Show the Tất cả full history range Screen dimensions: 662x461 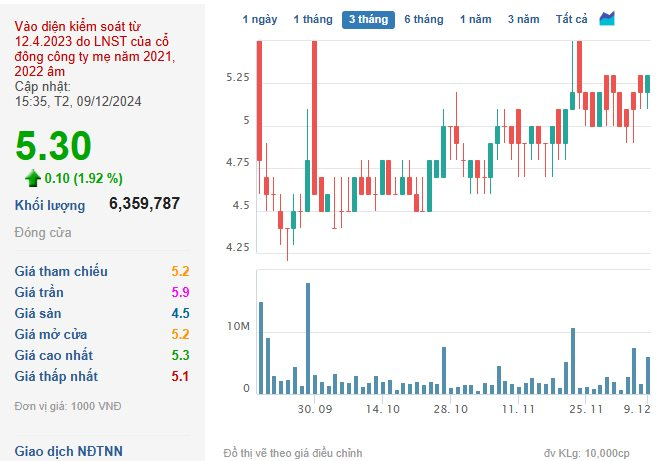click(x=571, y=19)
